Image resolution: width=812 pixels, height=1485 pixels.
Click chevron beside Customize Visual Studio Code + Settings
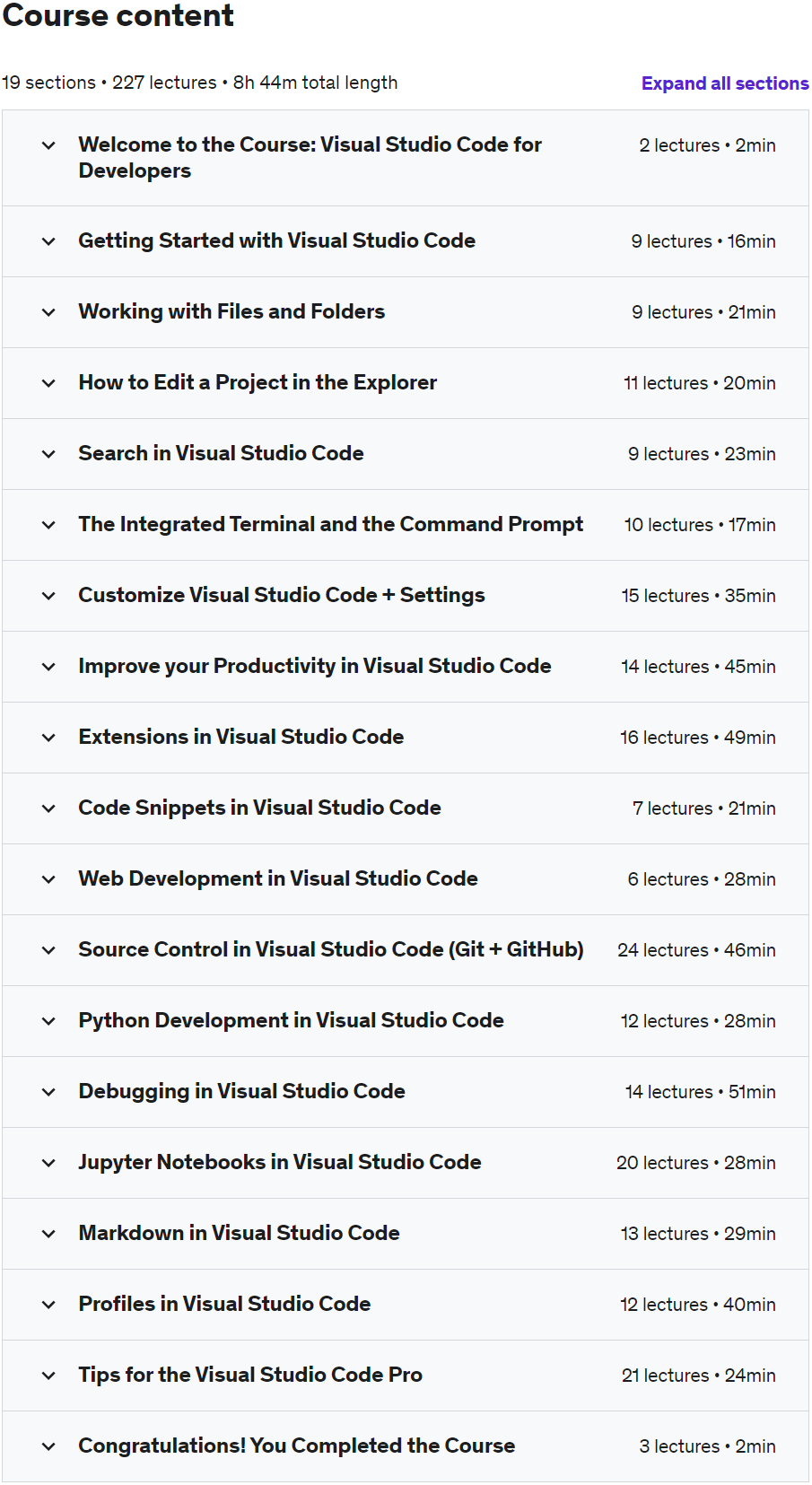[x=48, y=596]
